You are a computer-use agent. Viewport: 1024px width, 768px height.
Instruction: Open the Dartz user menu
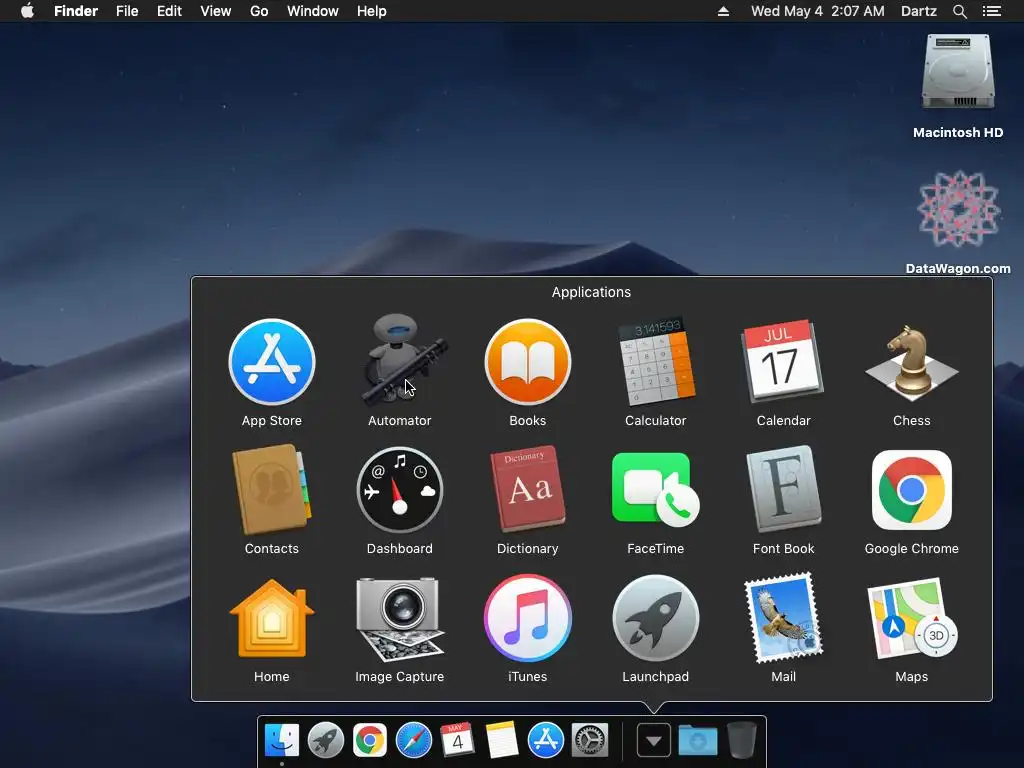point(919,11)
